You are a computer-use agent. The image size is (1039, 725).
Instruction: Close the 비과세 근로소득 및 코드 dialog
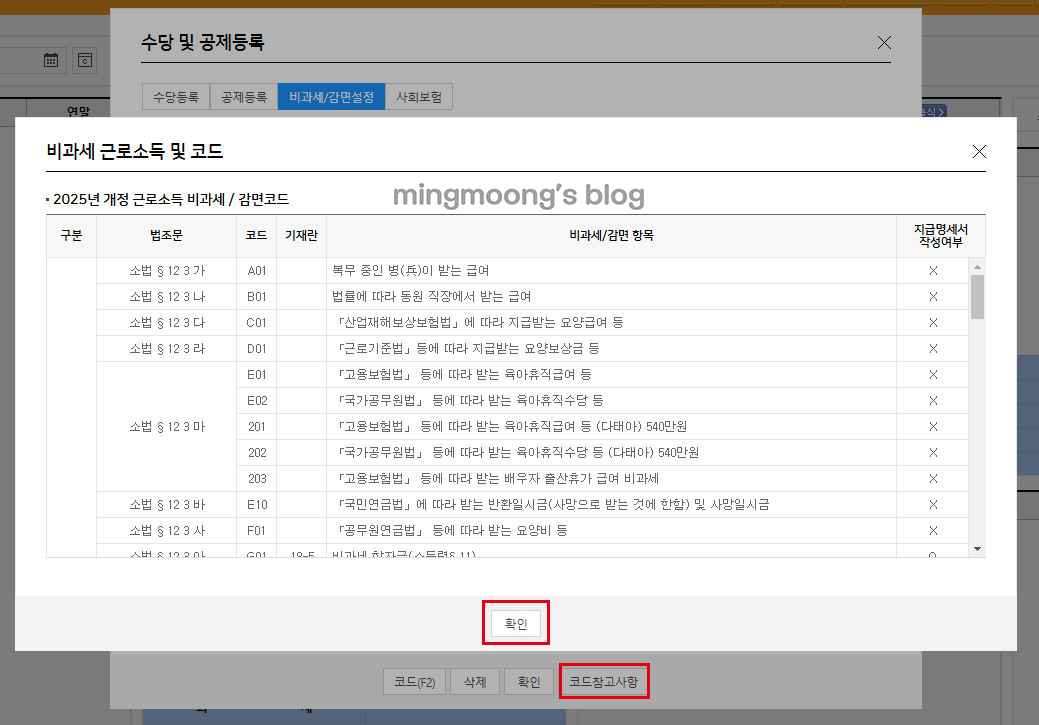[979, 151]
